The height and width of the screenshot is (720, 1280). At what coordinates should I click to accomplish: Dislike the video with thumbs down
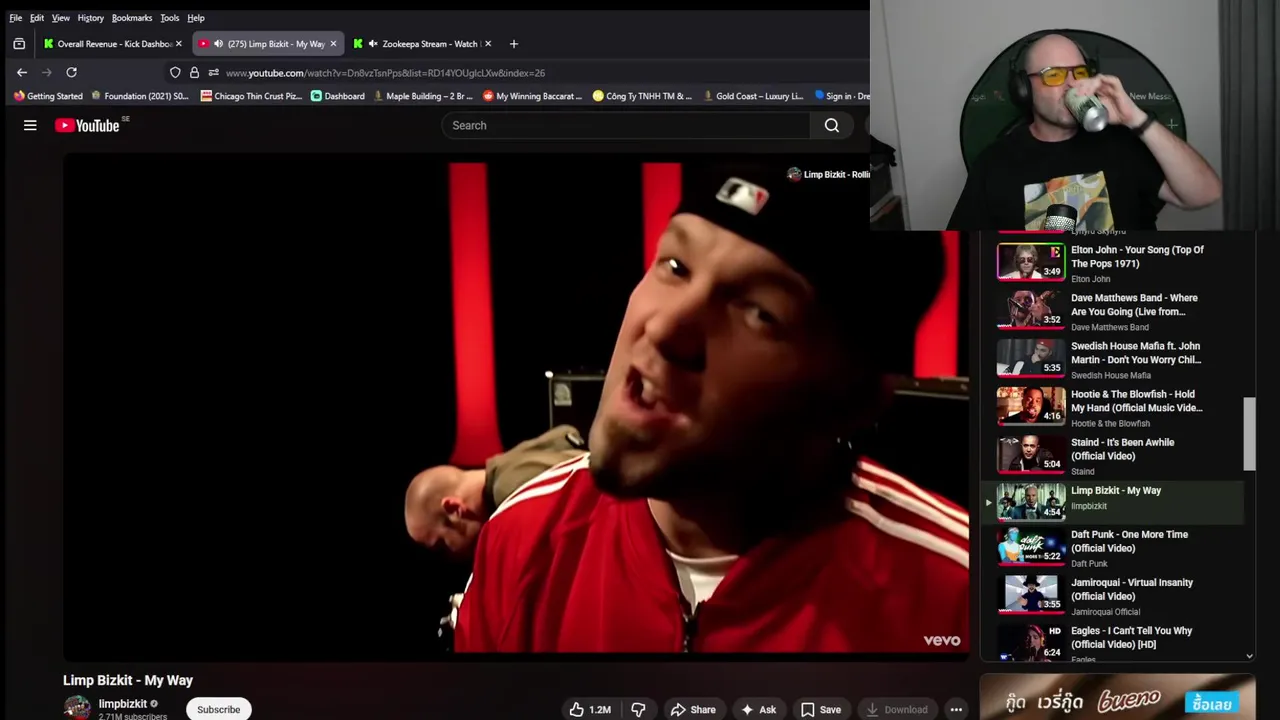638,709
